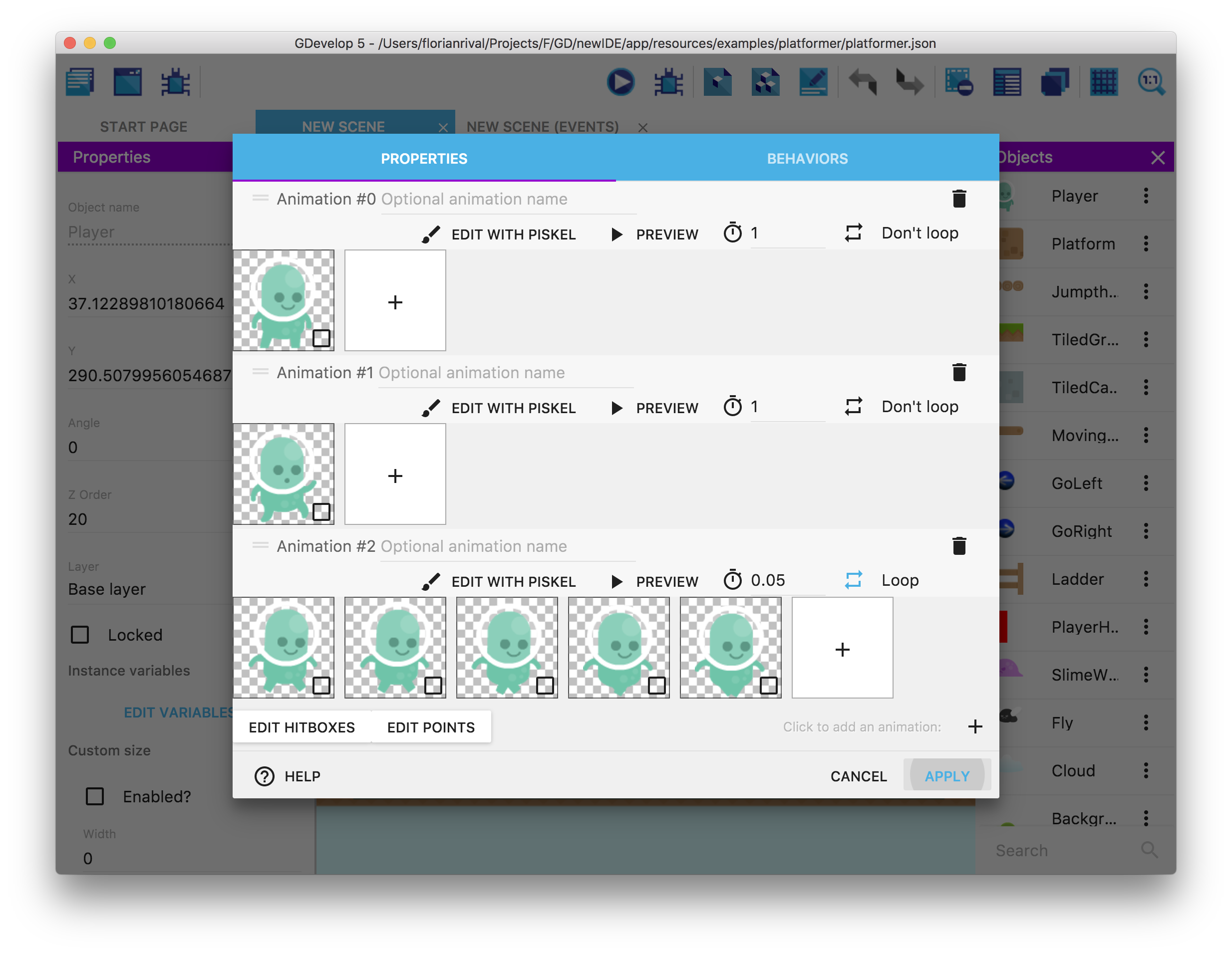Open the objects editor cube icon
This screenshot has height=954, width=1232.
(717, 82)
